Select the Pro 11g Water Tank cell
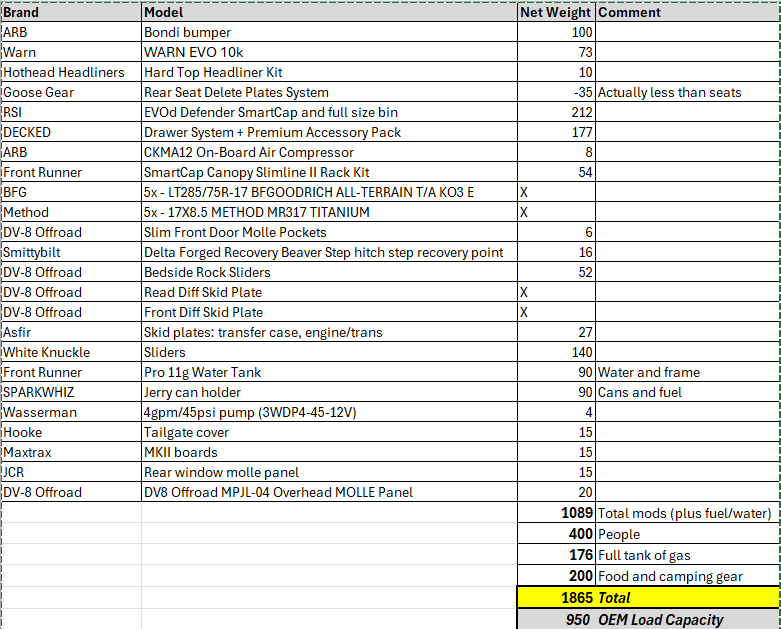The image size is (781, 629). 329,372
